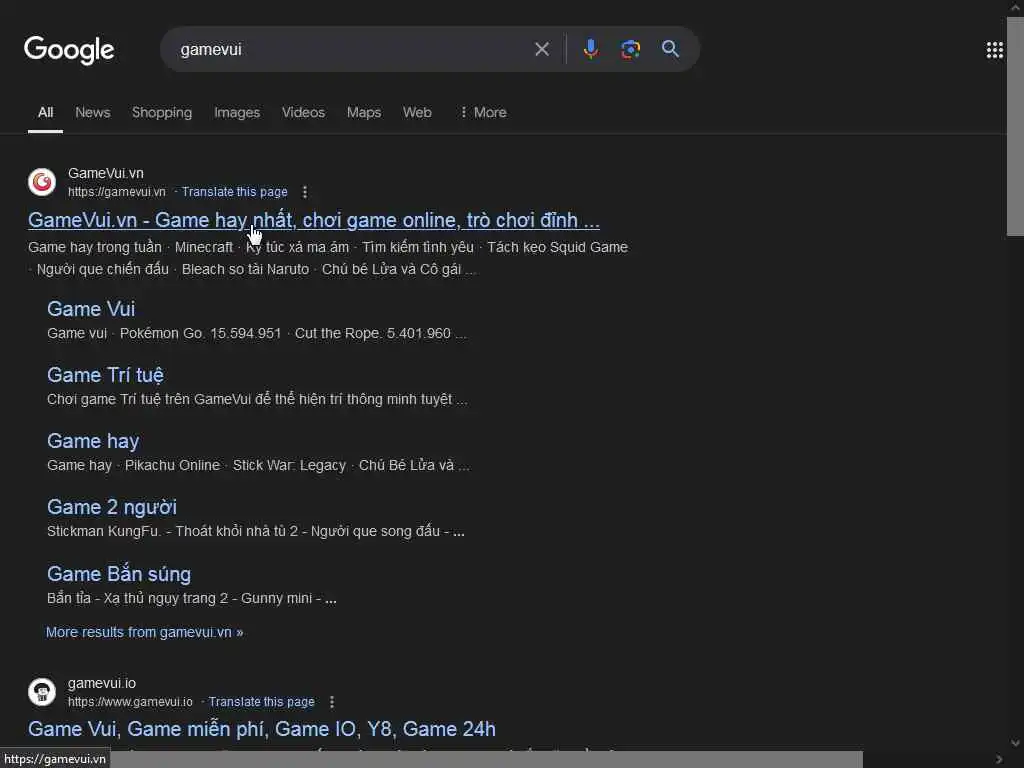Open the Game Vui, Game miễn phí result title
Viewport: 1024px width, 768px height.
tap(262, 729)
